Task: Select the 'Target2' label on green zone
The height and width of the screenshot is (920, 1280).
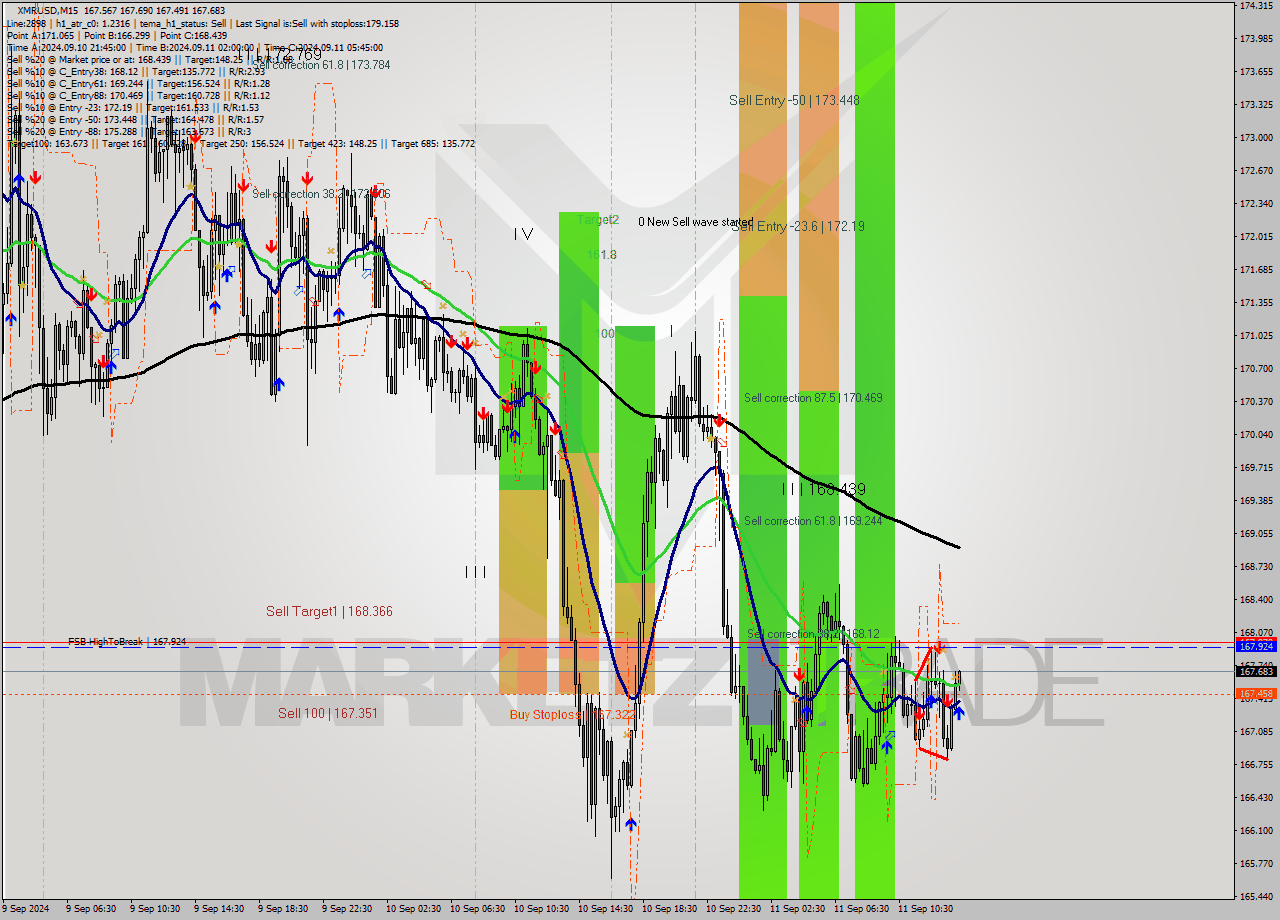Action: (598, 219)
